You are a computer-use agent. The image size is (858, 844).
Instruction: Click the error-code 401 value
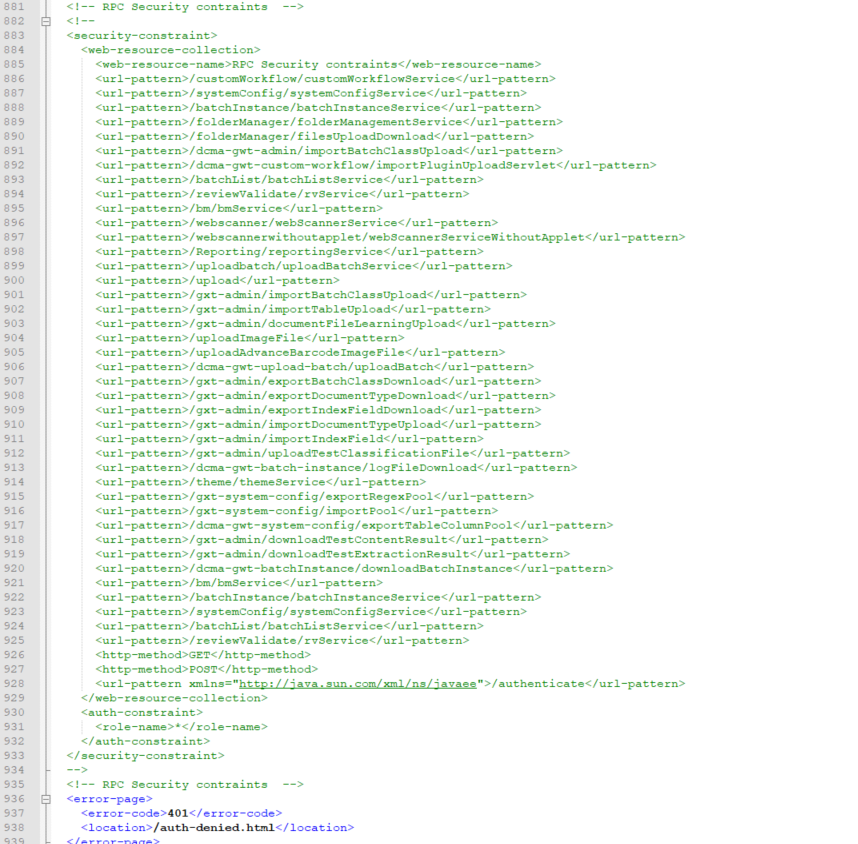point(178,813)
